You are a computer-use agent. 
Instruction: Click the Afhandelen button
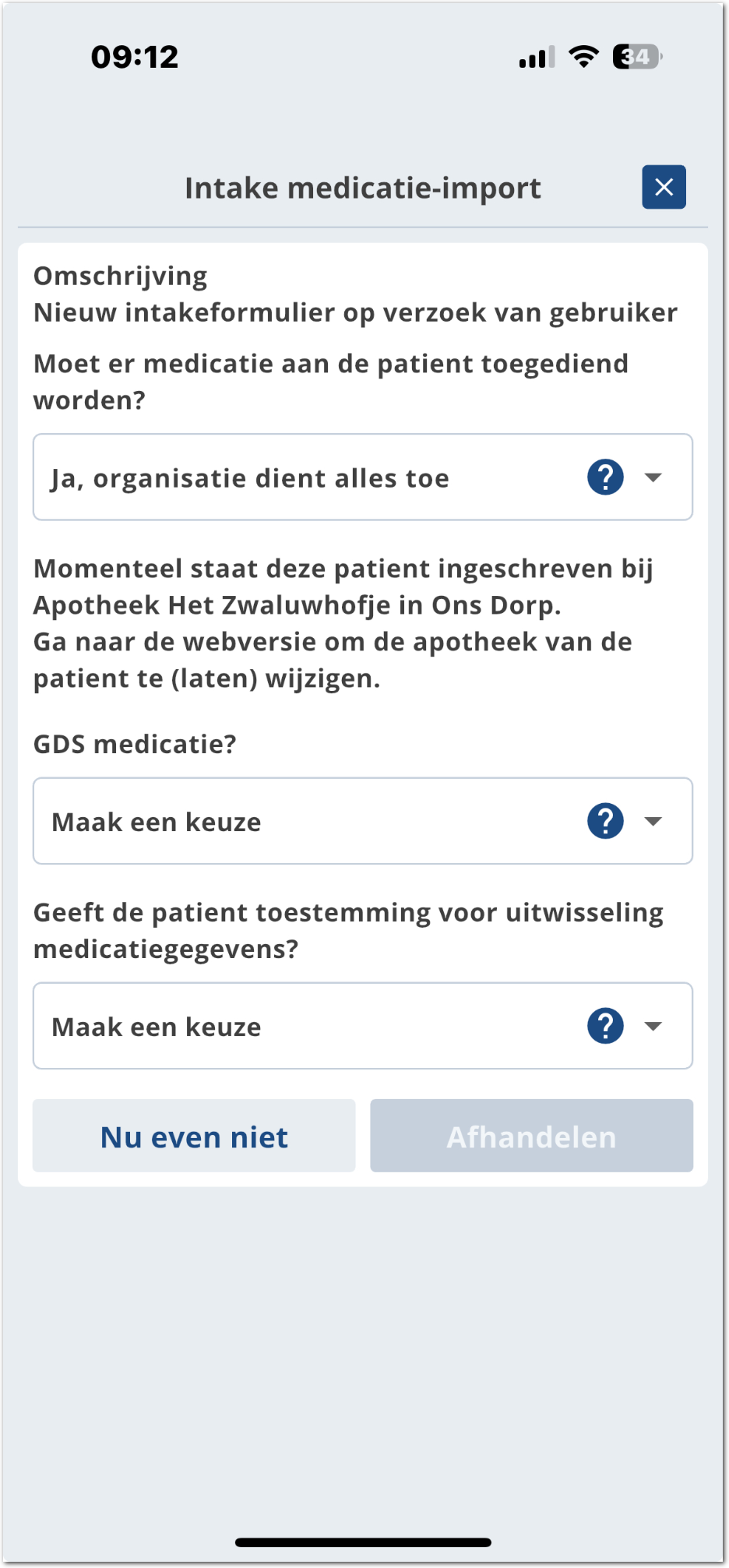pyautogui.click(x=531, y=1136)
